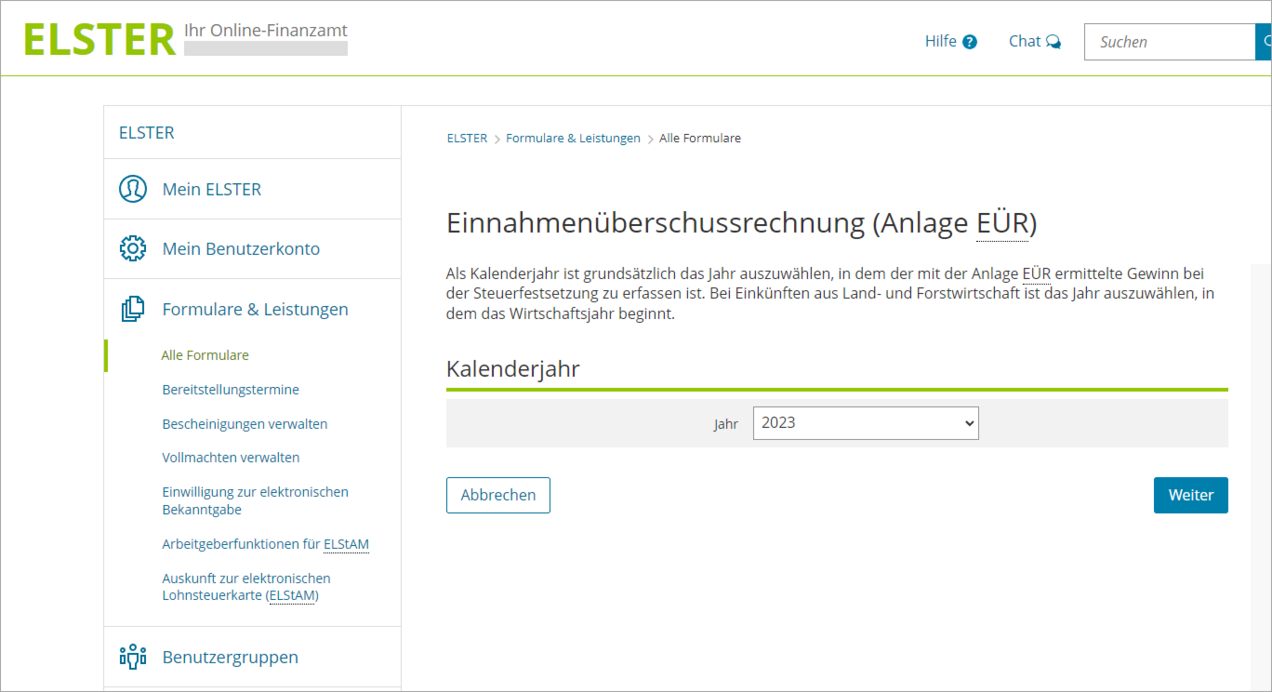Screen dimensions: 1272x692
Task: Click the Hilfe link in header
Action: click(941, 42)
